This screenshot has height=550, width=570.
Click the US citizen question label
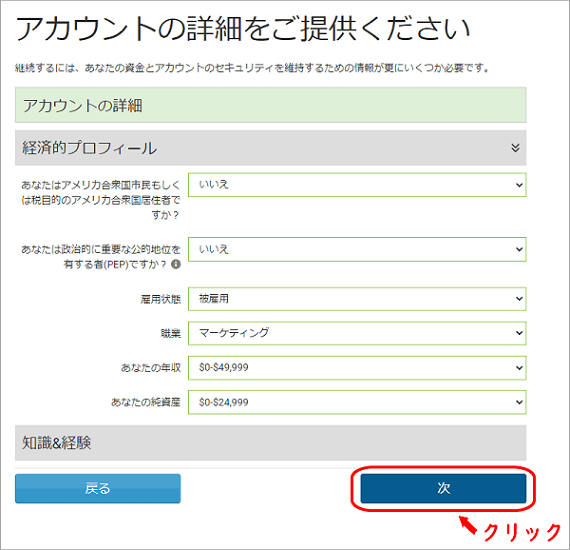pos(101,200)
